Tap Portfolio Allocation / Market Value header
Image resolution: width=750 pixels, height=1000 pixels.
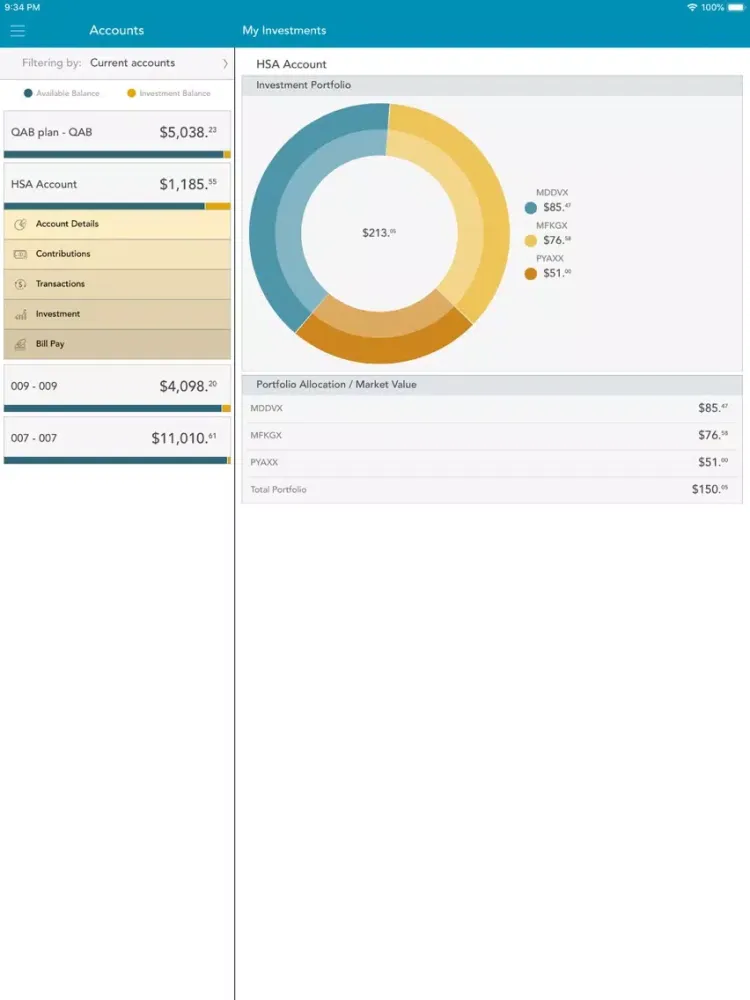click(x=492, y=385)
